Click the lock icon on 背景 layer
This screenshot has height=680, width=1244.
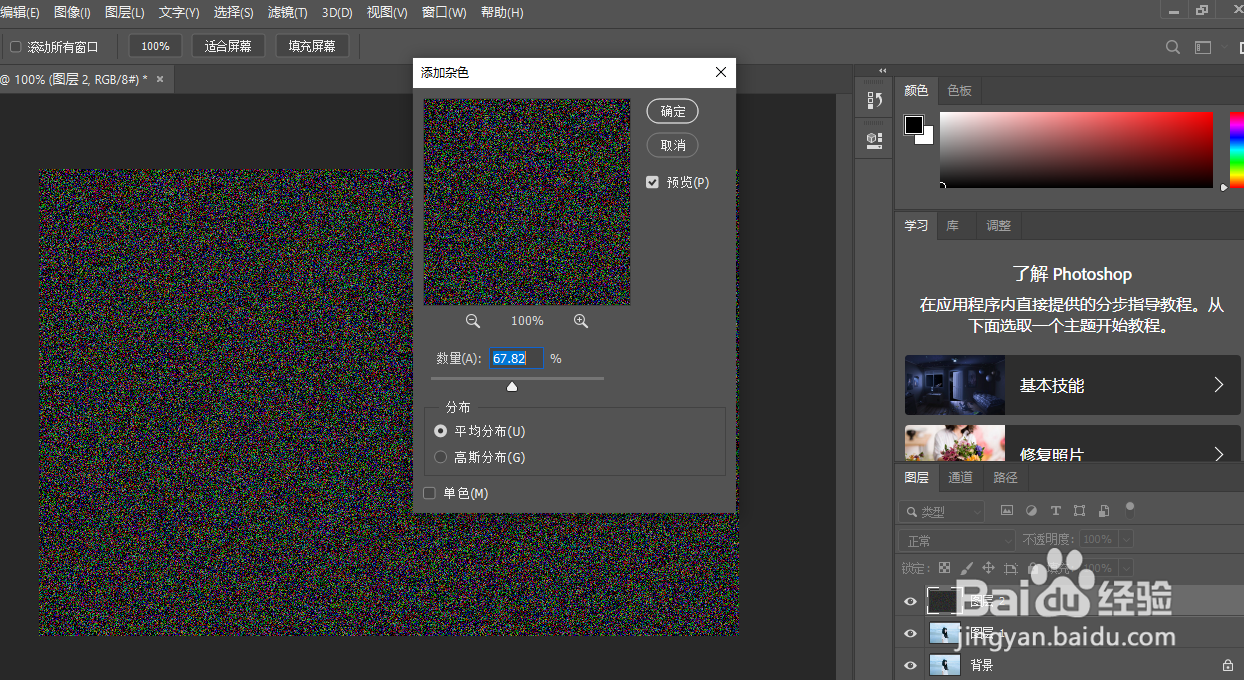pyautogui.click(x=1228, y=665)
